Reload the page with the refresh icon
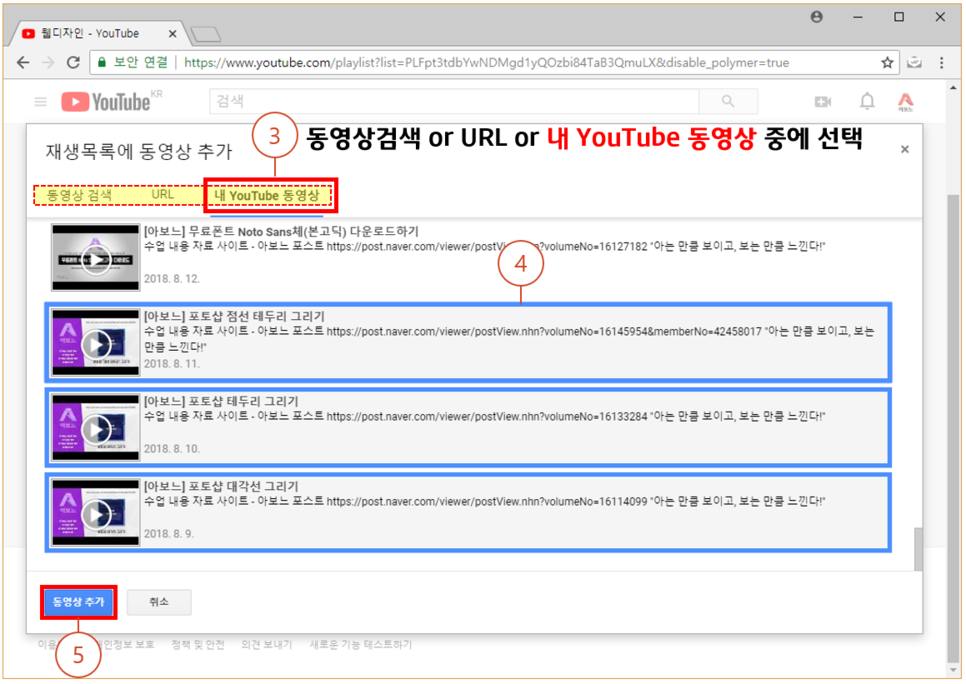This screenshot has height=684, width=966. (73, 62)
